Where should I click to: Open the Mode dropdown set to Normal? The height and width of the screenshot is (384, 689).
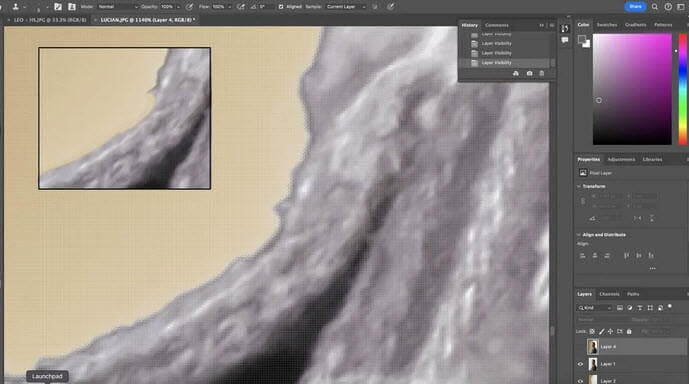(x=117, y=7)
